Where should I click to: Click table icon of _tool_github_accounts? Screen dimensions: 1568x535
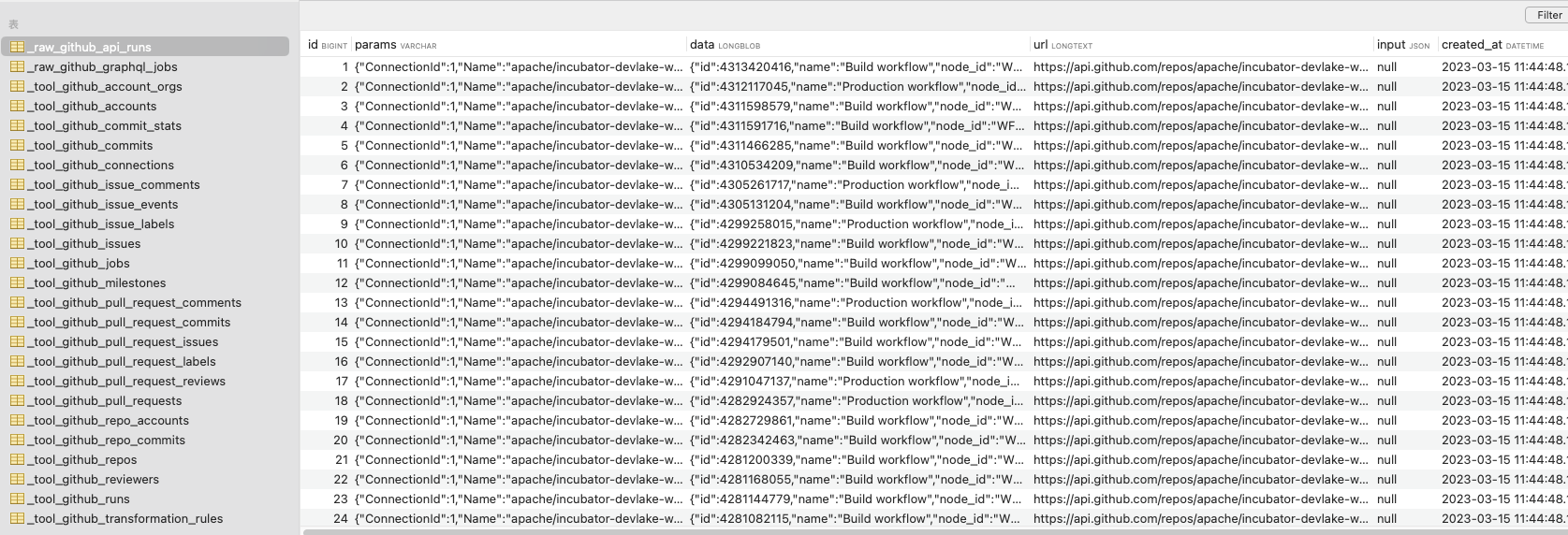[17, 106]
